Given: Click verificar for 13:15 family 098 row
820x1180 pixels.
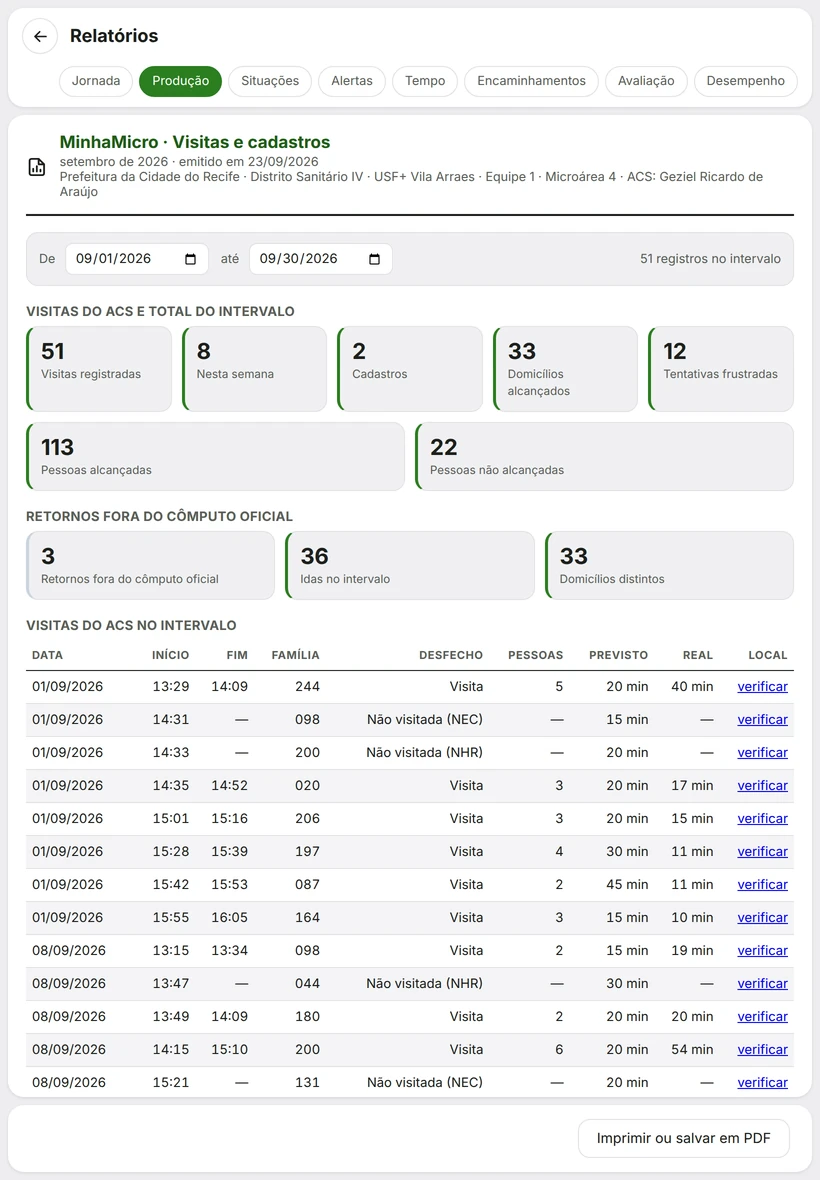Looking at the screenshot, I should pyautogui.click(x=762, y=951).
